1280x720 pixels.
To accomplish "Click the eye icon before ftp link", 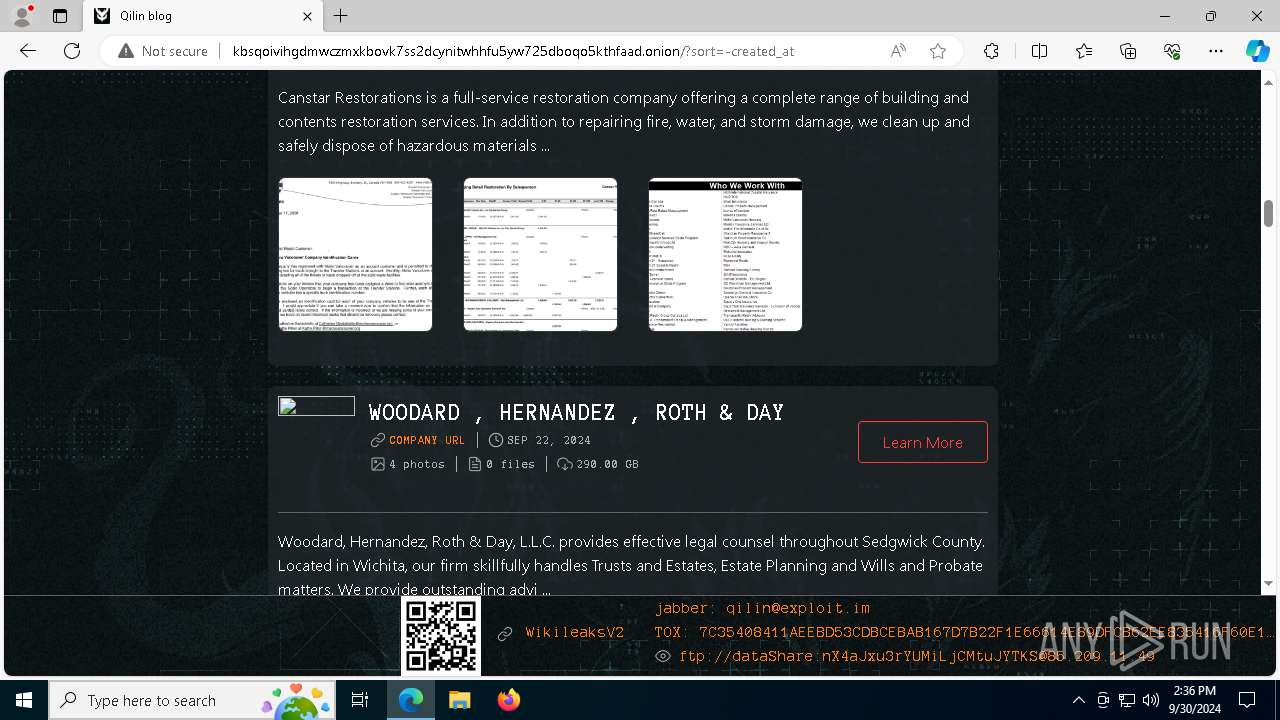I will click(x=662, y=656).
